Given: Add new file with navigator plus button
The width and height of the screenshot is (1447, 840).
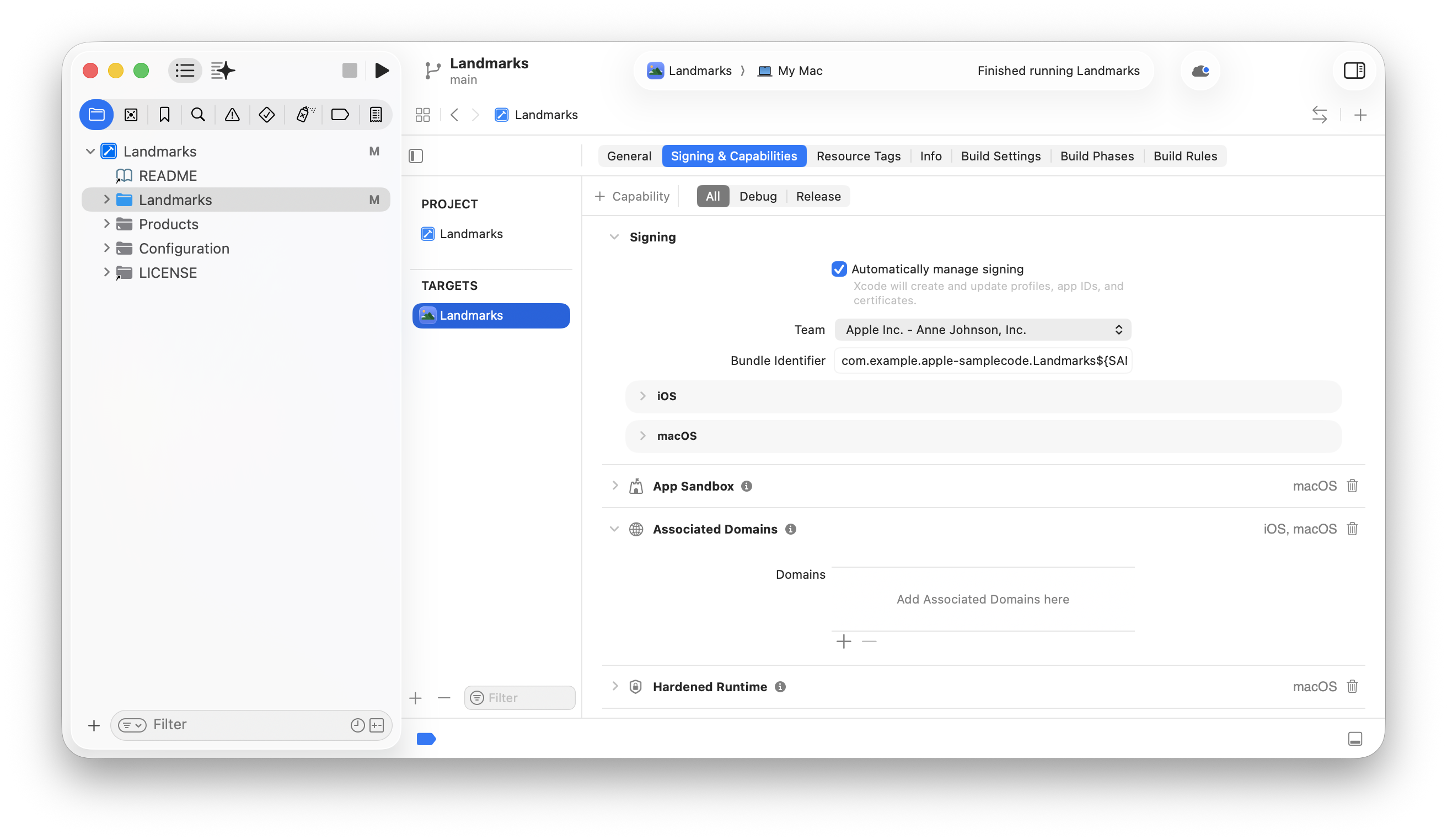Looking at the screenshot, I should (x=94, y=726).
